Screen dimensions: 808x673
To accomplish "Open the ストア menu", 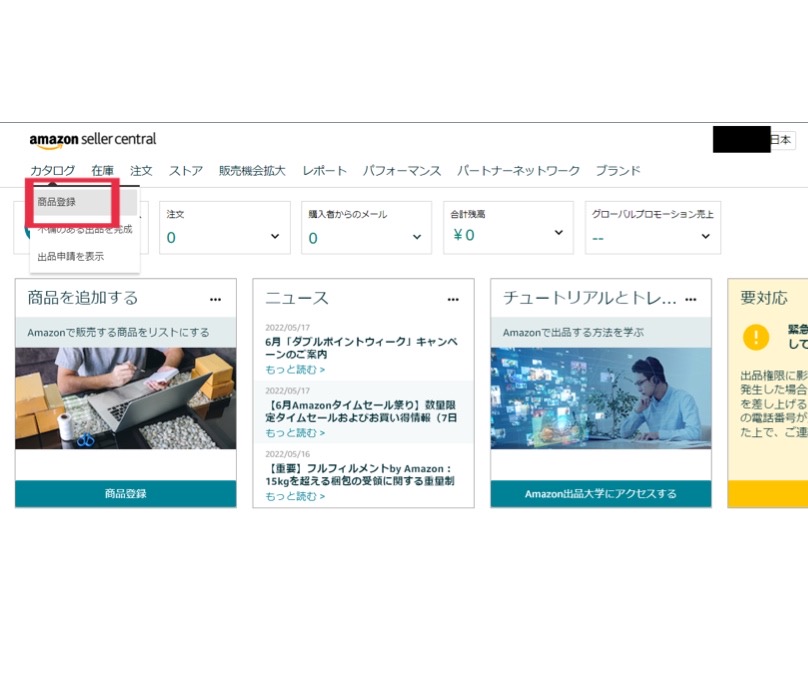I will pos(186,171).
